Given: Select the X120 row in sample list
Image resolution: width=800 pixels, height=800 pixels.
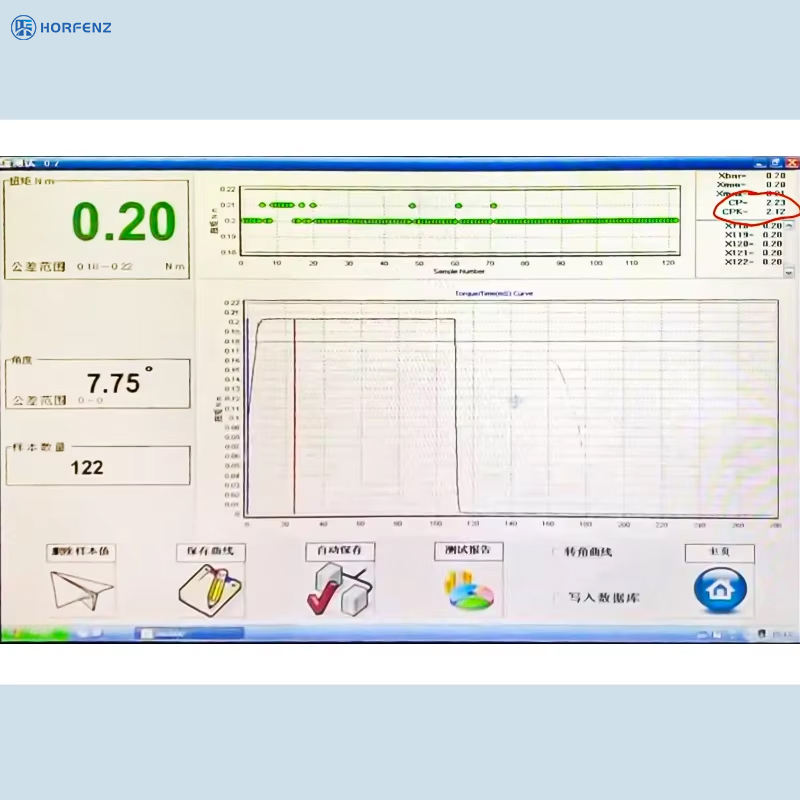Looking at the screenshot, I should [x=754, y=244].
